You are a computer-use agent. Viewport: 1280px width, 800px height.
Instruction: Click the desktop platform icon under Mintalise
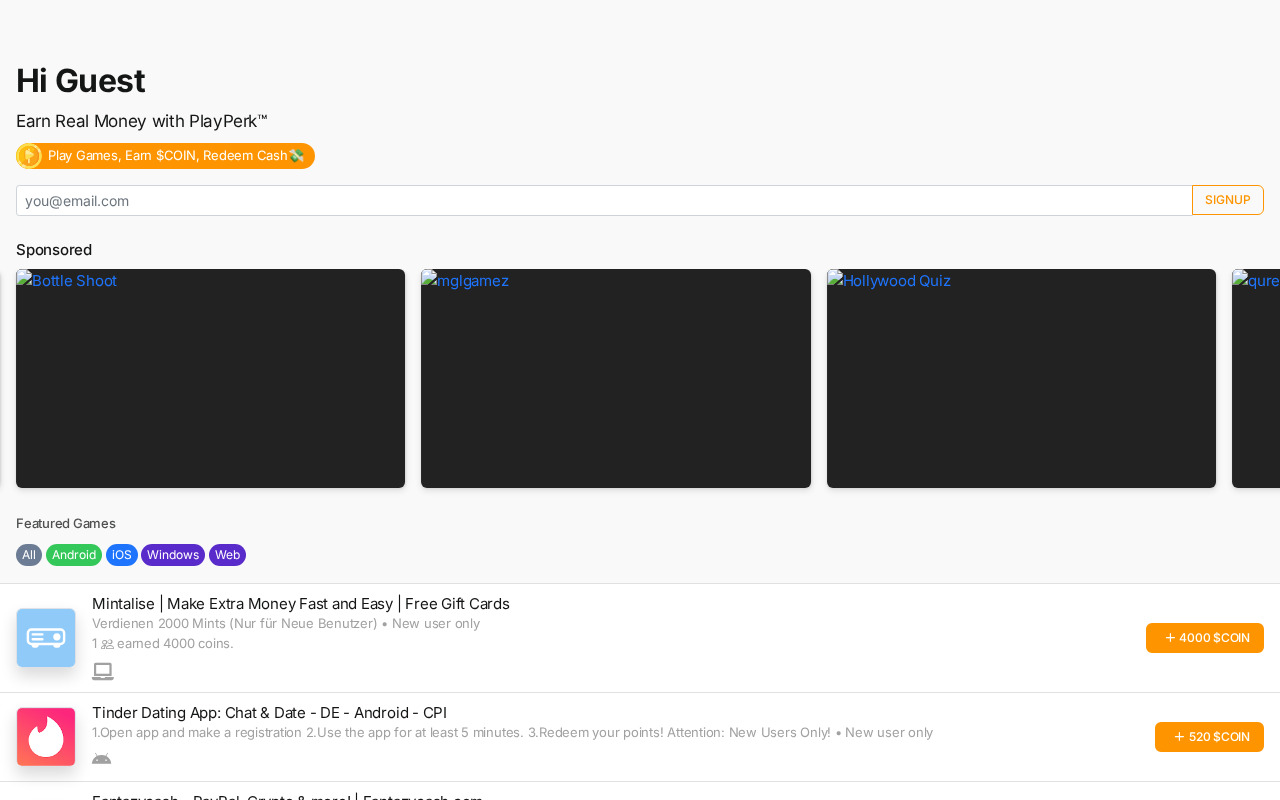click(103, 671)
